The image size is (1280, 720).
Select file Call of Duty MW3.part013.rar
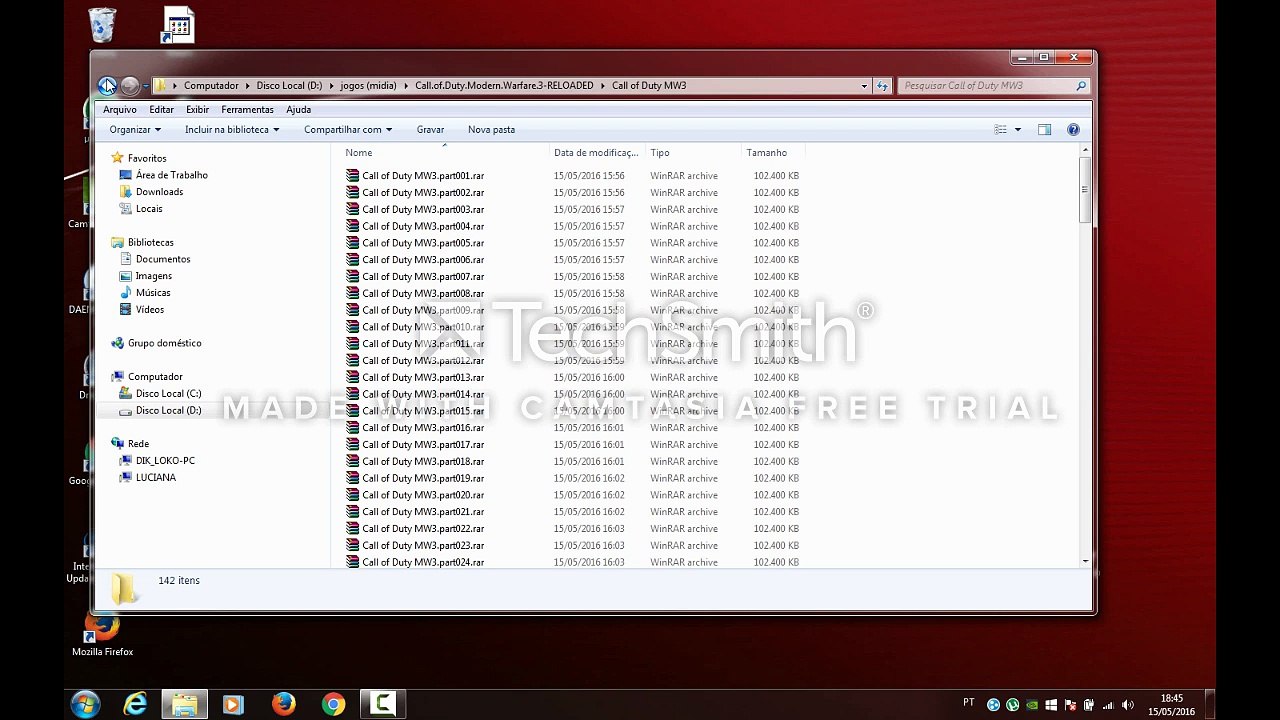(423, 378)
